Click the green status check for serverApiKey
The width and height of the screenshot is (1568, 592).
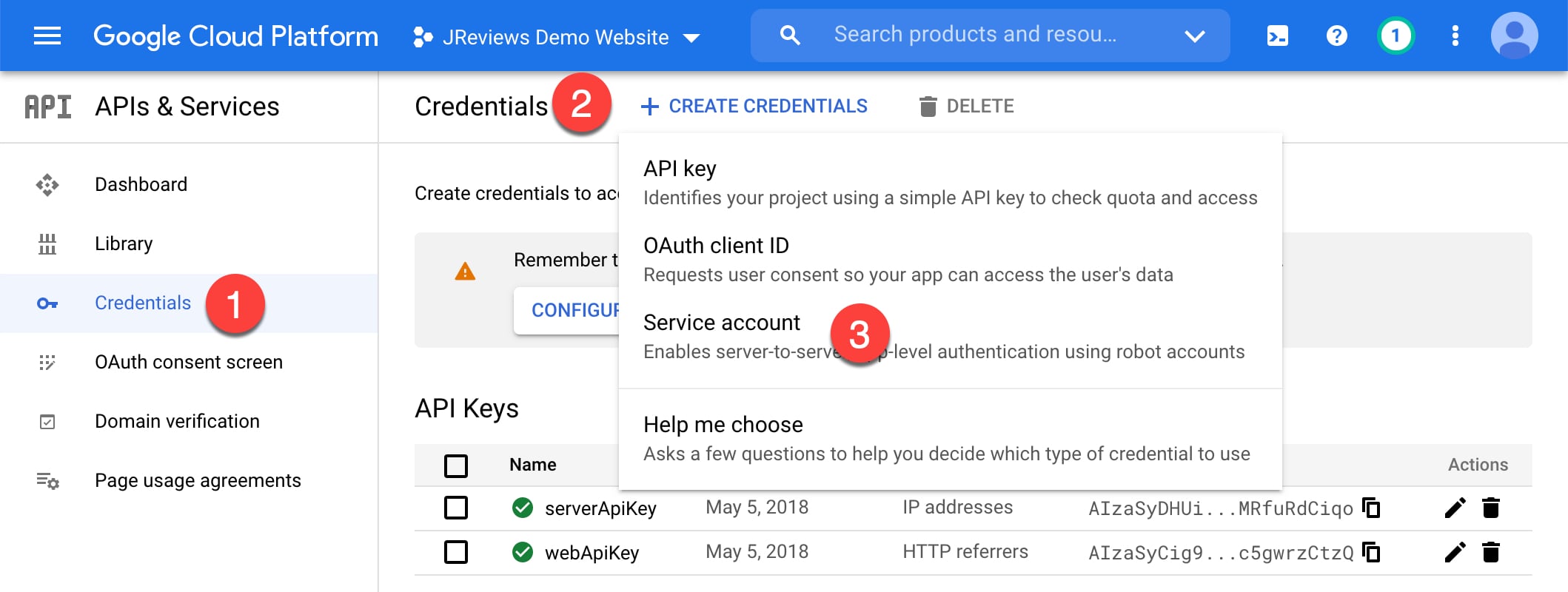[523, 508]
